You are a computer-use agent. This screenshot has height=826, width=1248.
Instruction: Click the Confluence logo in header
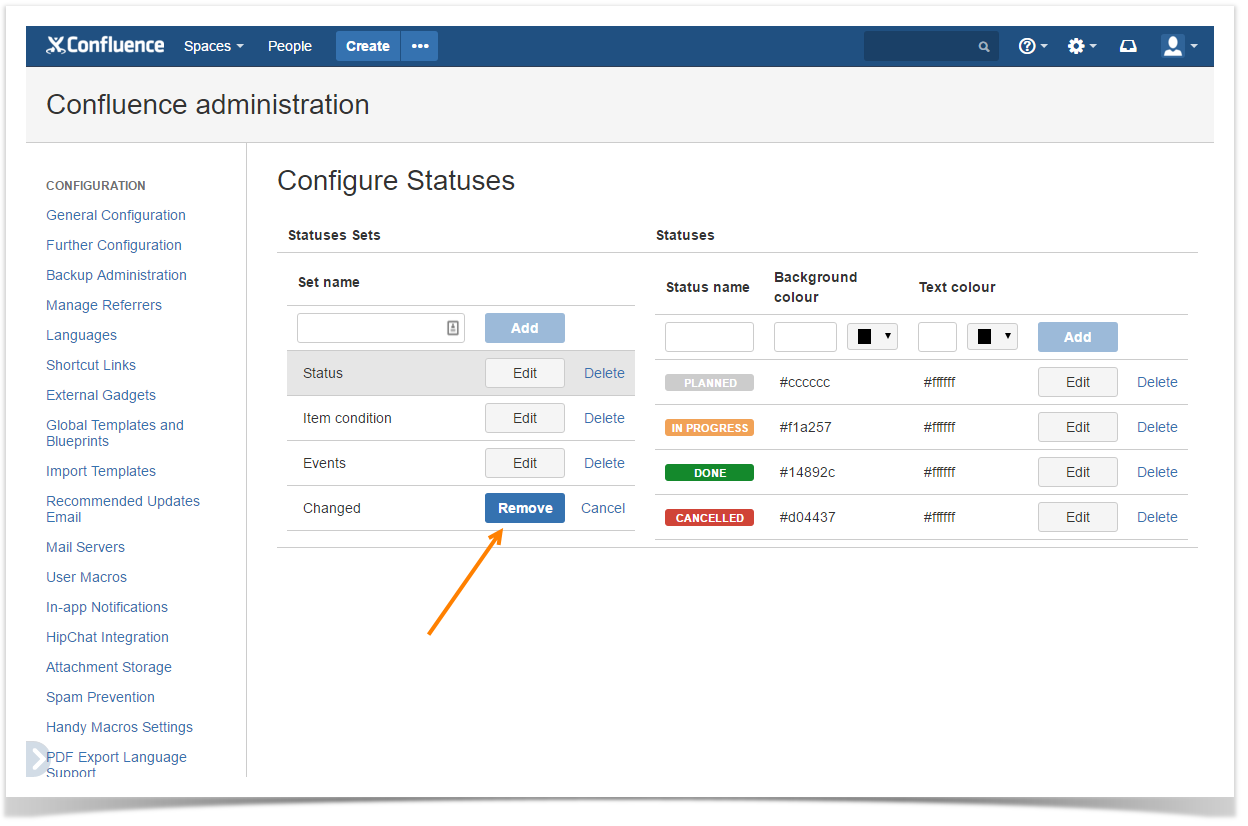105,46
